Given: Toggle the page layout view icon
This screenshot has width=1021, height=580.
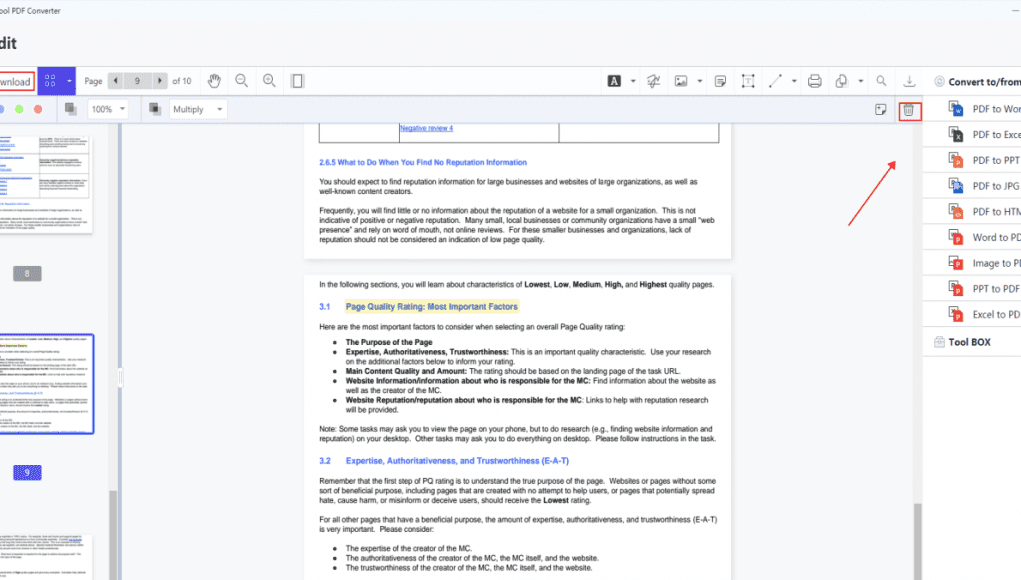Looking at the screenshot, I should [297, 81].
